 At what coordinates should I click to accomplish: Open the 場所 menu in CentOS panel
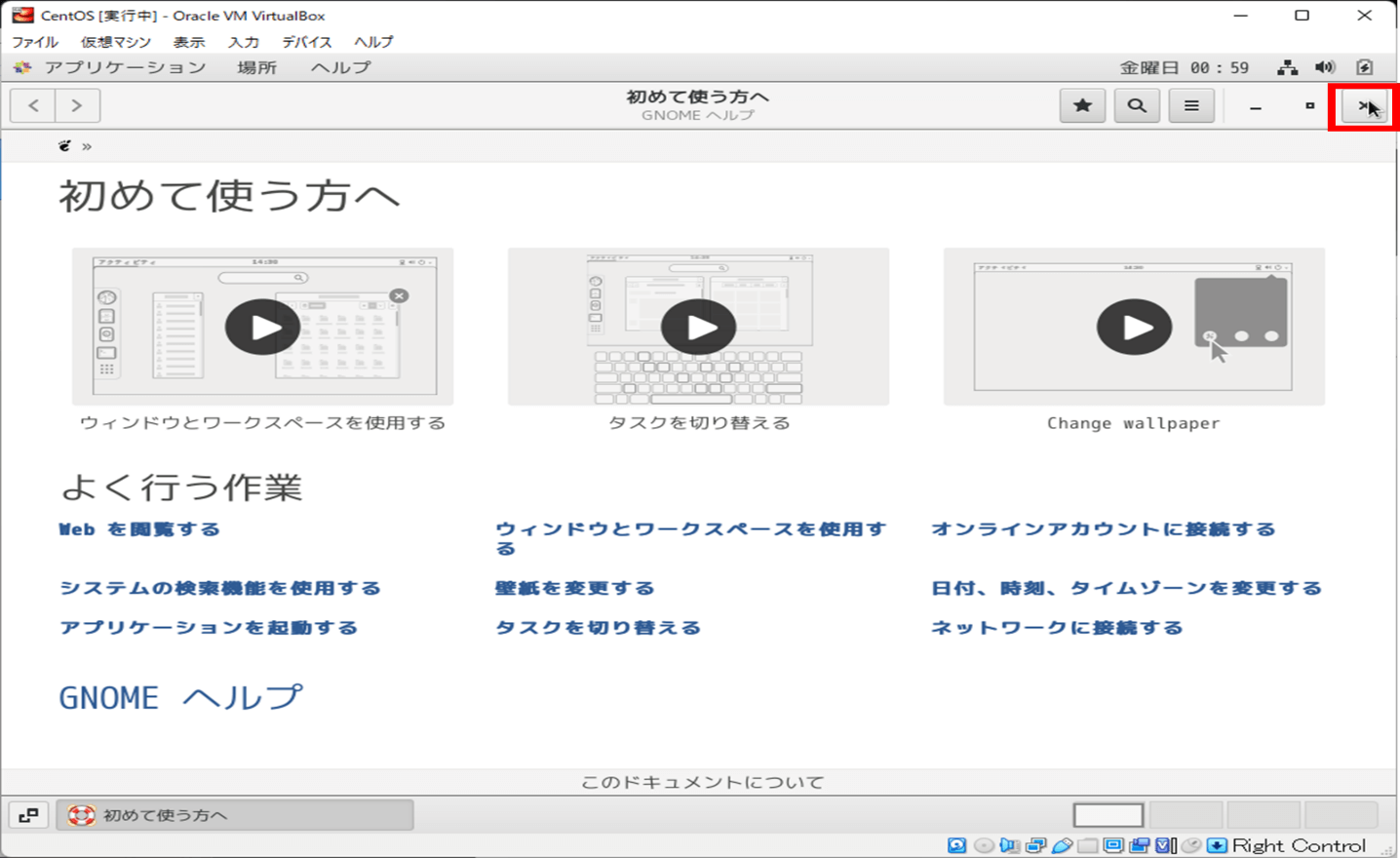(x=256, y=67)
